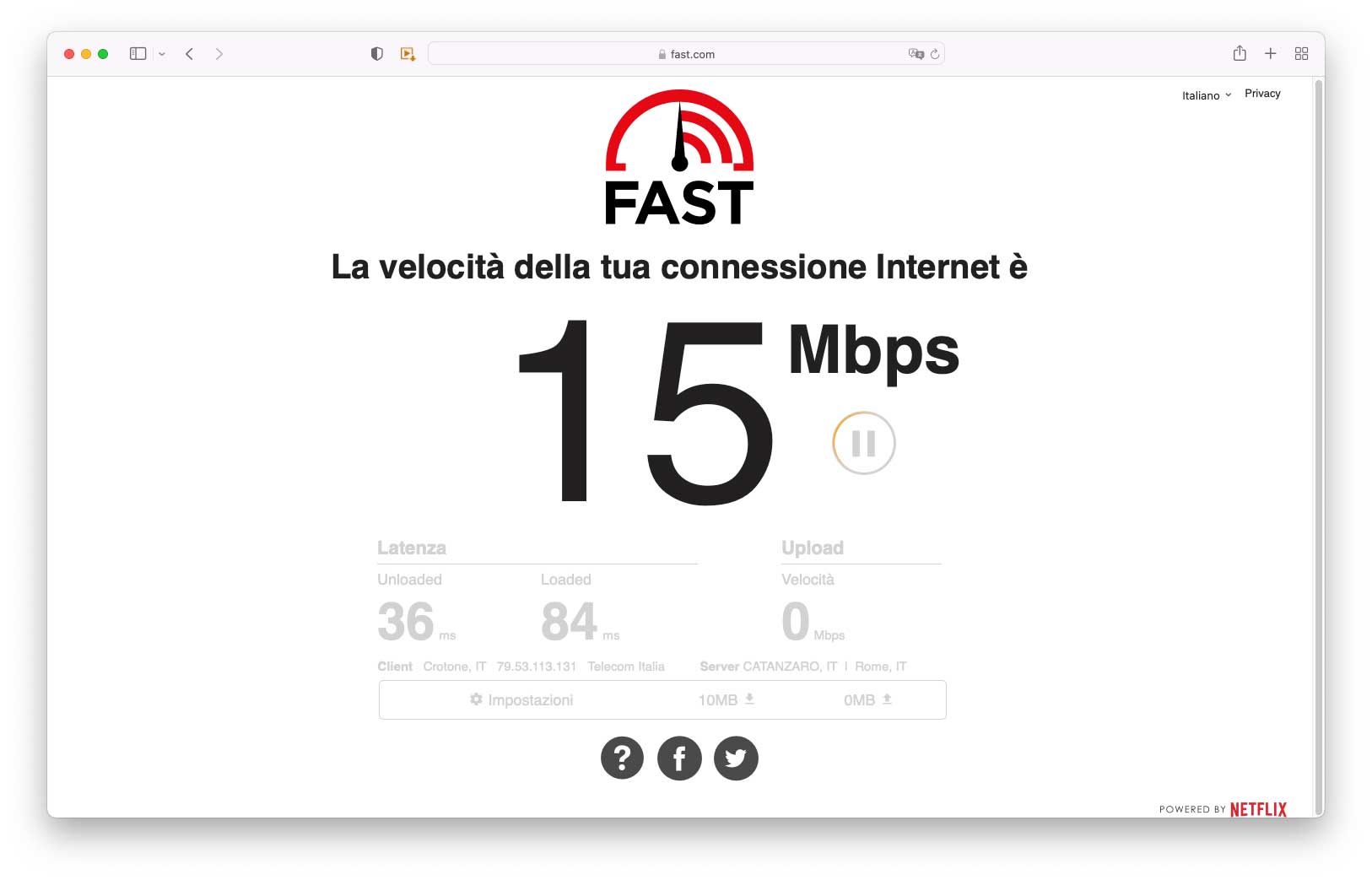This screenshot has width=1372, height=880.
Task: Toggle the Safari sidebar
Action: point(138,53)
